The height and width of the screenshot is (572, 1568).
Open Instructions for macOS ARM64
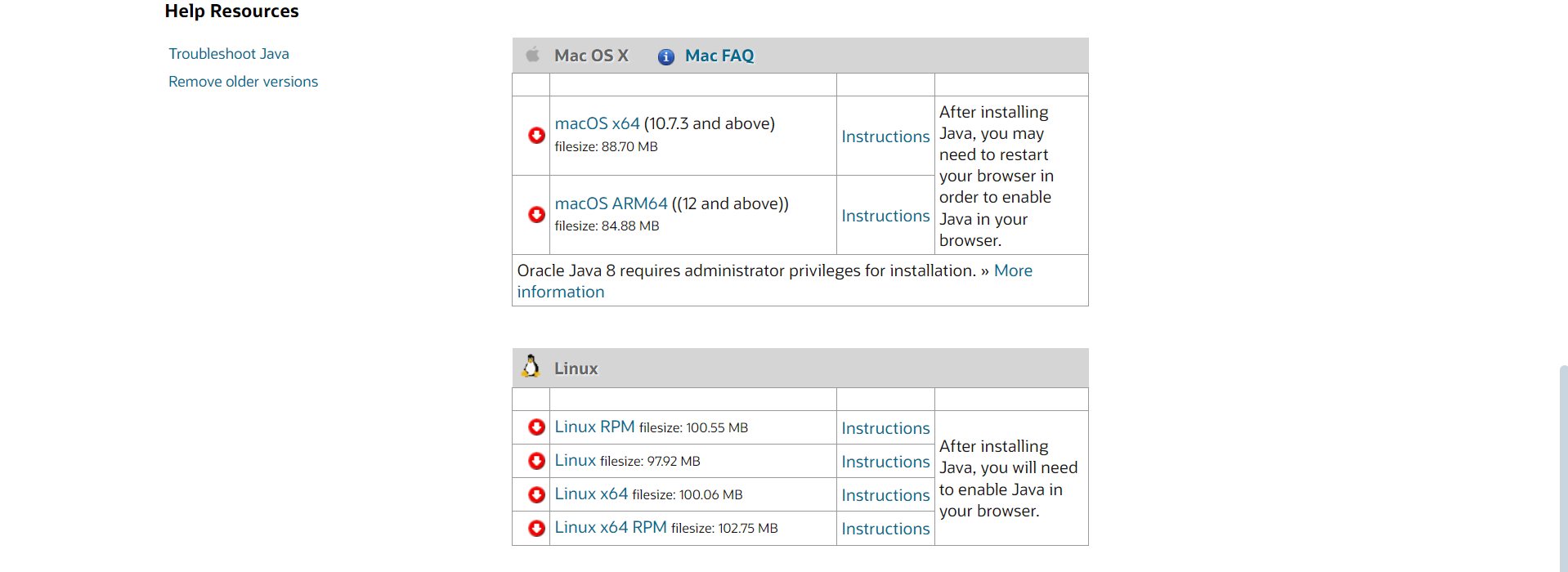[885, 216]
